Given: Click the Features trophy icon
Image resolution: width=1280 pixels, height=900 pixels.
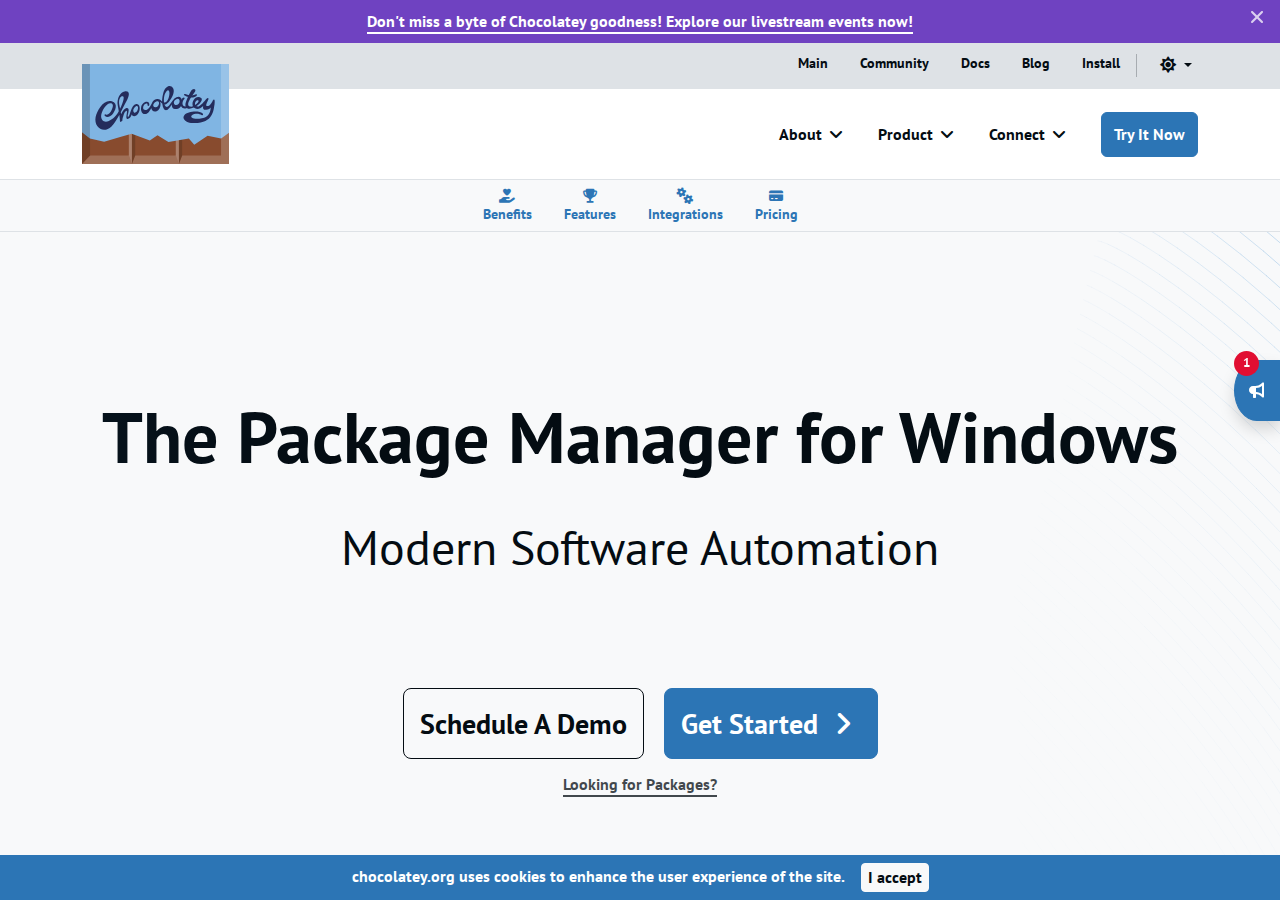Looking at the screenshot, I should pos(590,196).
